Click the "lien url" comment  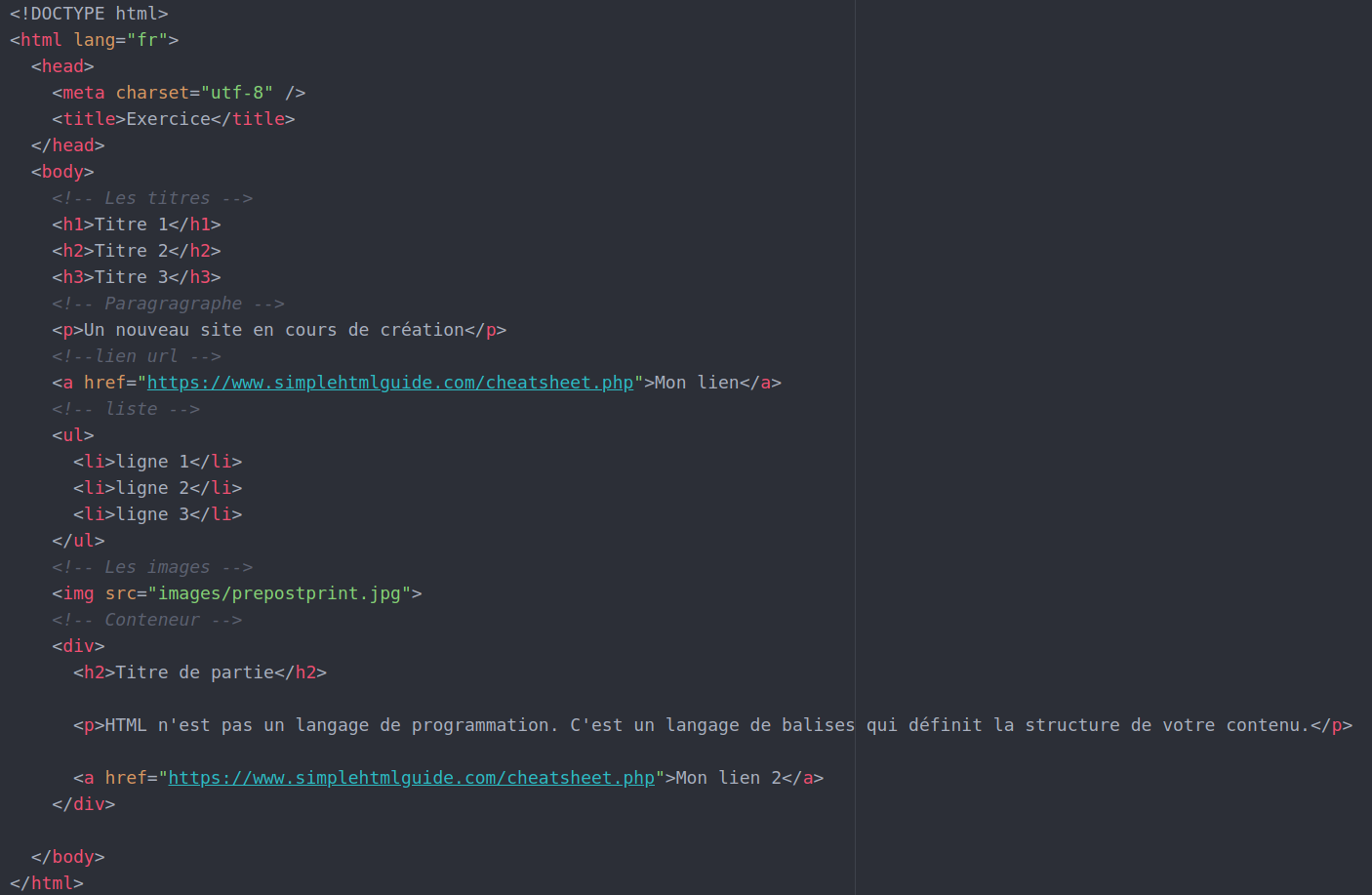pyautogui.click(x=137, y=356)
